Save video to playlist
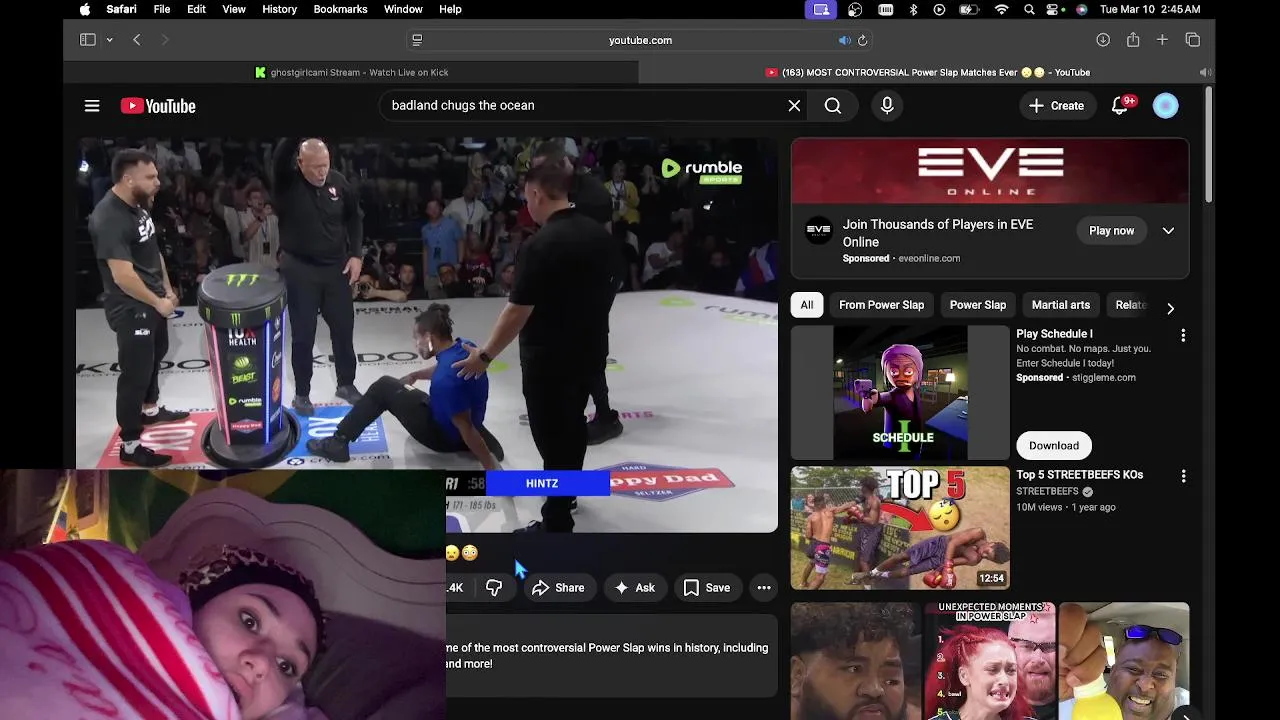Image resolution: width=1280 pixels, height=720 pixels. coord(707,588)
